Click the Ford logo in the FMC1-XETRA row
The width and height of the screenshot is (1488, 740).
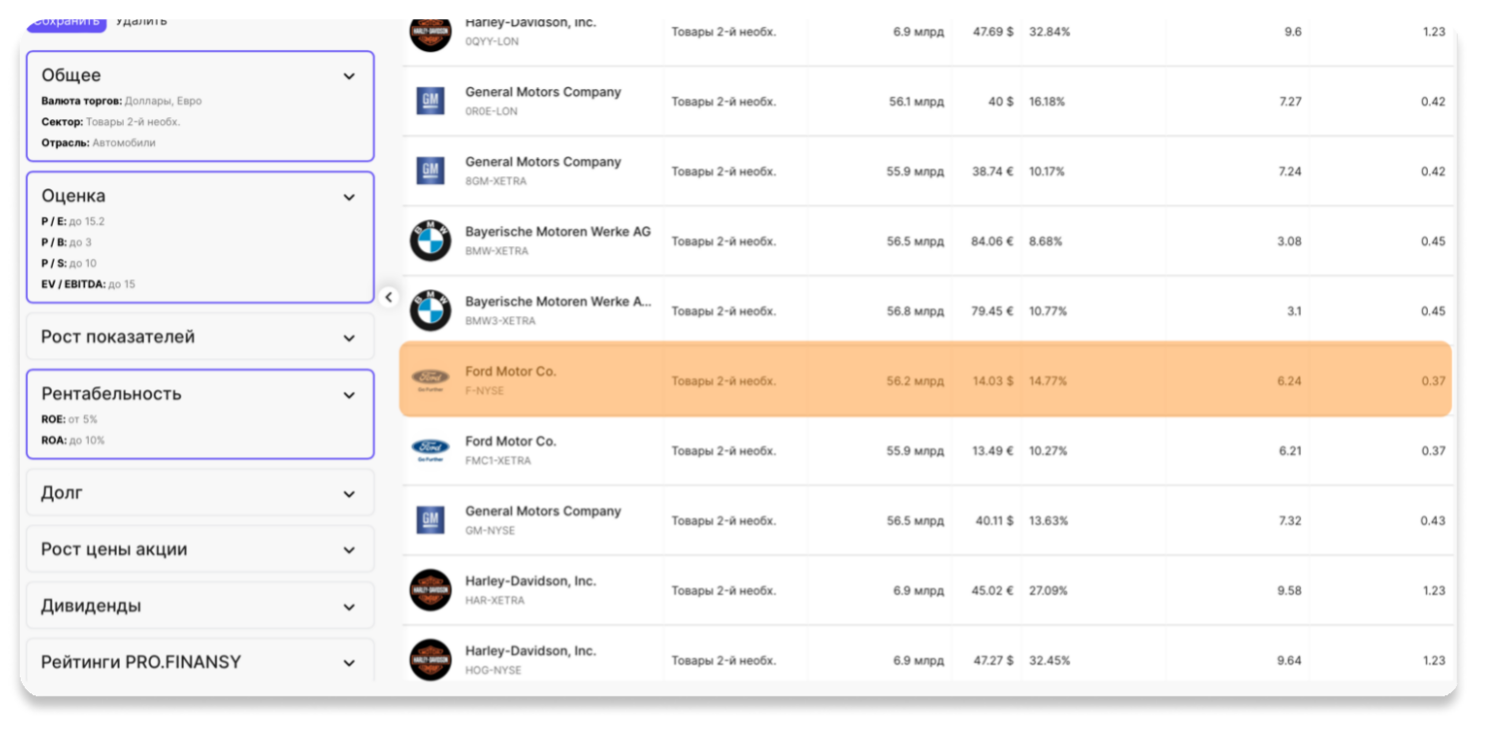coord(430,451)
